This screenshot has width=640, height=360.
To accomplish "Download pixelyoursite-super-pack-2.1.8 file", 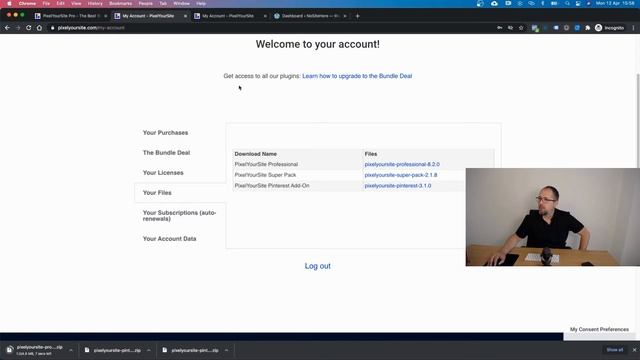I will 401,175.
